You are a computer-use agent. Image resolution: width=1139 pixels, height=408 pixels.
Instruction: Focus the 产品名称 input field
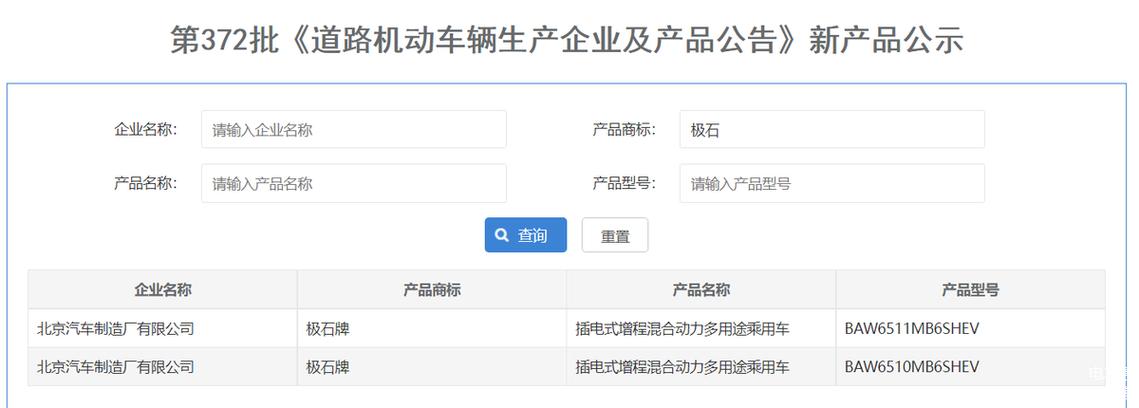(354, 184)
